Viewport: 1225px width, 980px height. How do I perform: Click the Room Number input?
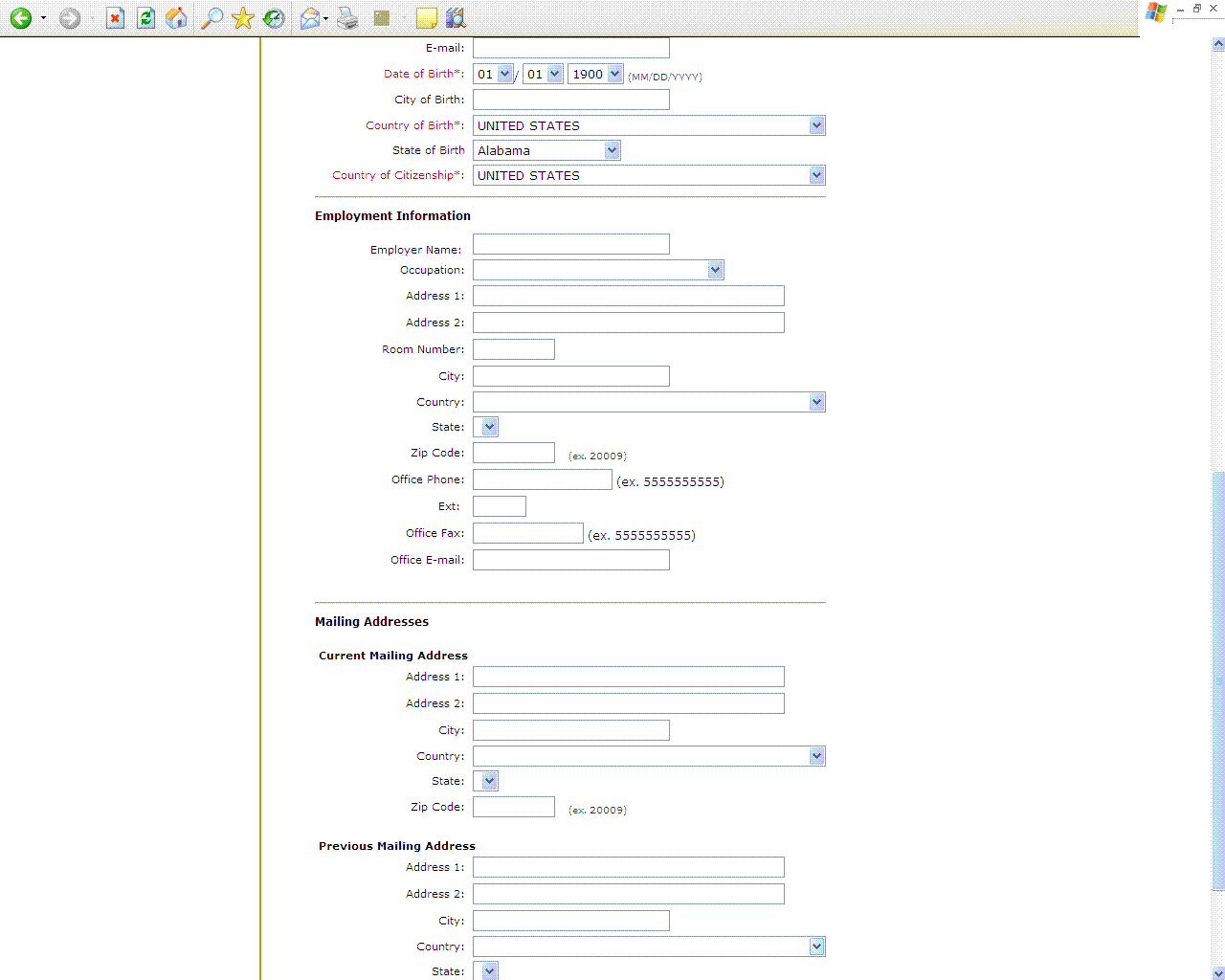(x=514, y=349)
